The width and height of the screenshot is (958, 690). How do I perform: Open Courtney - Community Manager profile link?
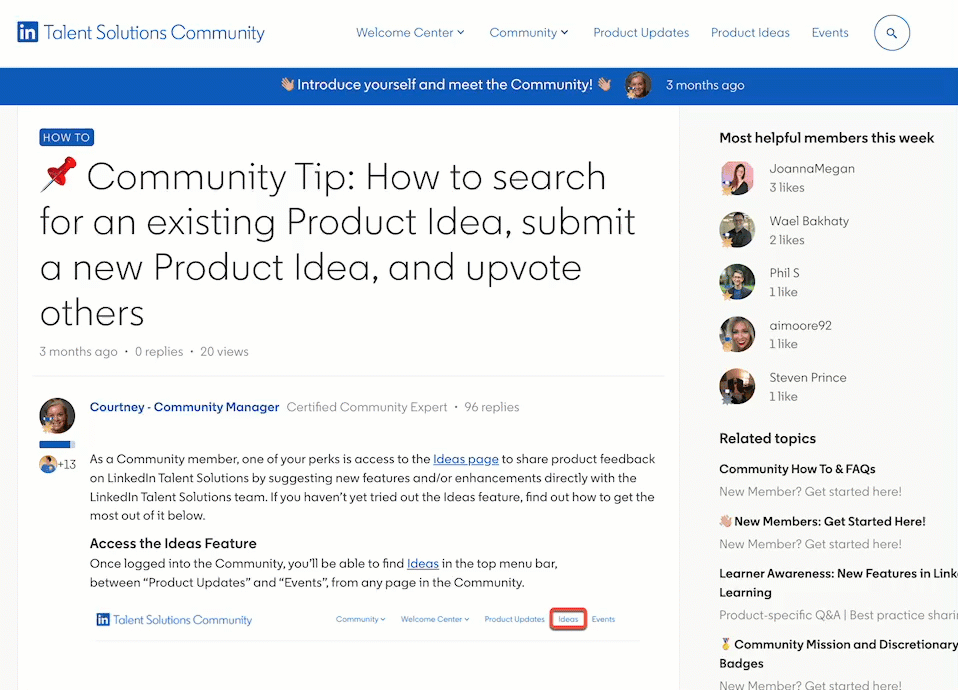(x=185, y=407)
